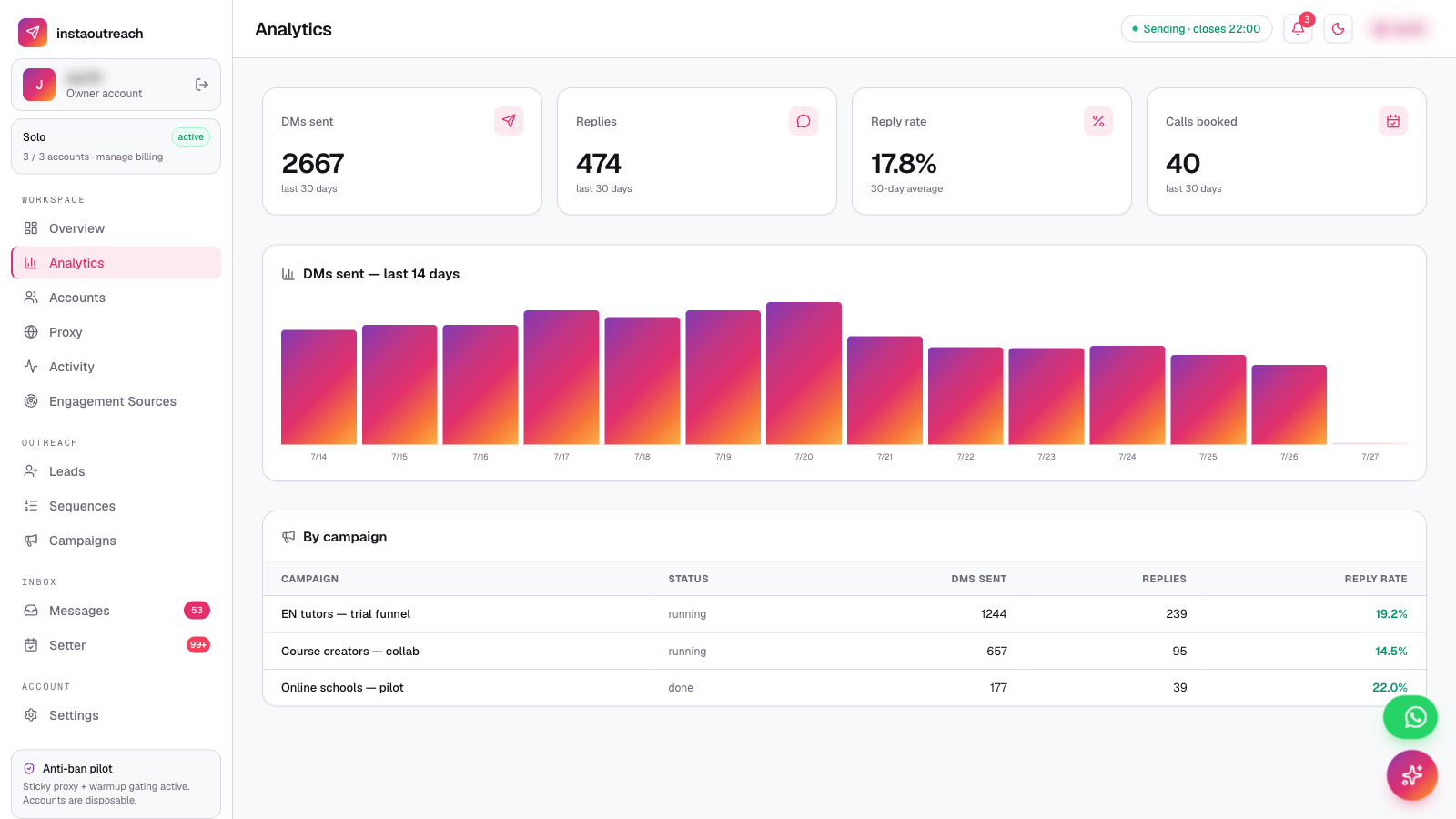Click the megaphone icon beside By campaign

288,537
